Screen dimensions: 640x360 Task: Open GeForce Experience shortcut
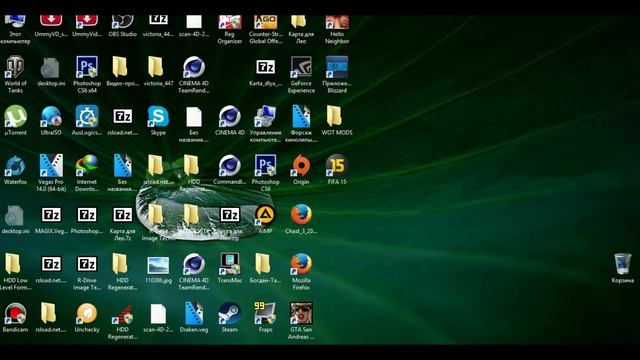click(301, 67)
